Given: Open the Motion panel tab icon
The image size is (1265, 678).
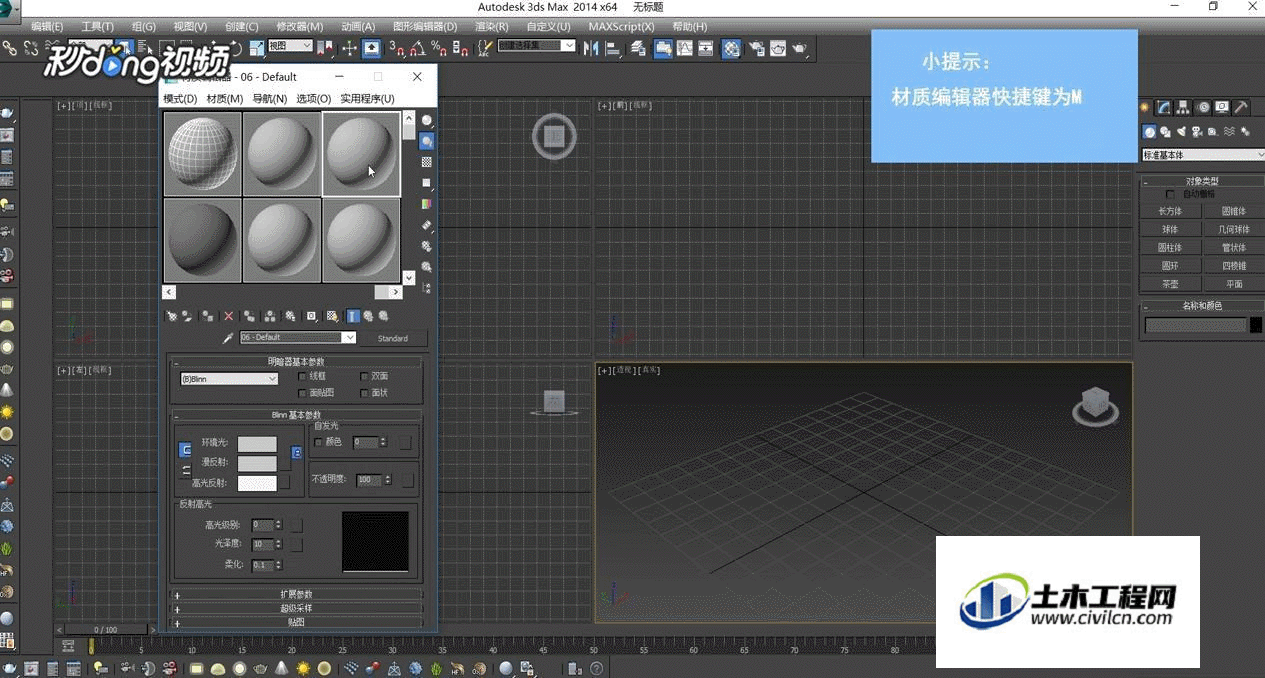Looking at the screenshot, I should pos(1203,108).
